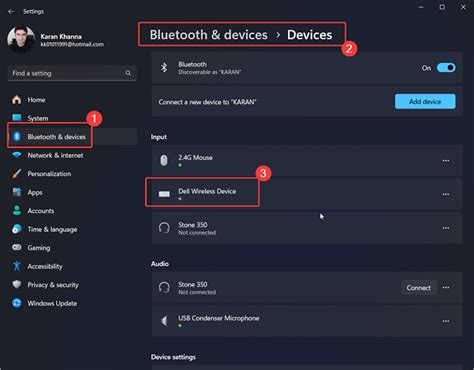Image resolution: width=474 pixels, height=370 pixels.
Task: Click Connect for Stone 350
Action: pyautogui.click(x=419, y=288)
